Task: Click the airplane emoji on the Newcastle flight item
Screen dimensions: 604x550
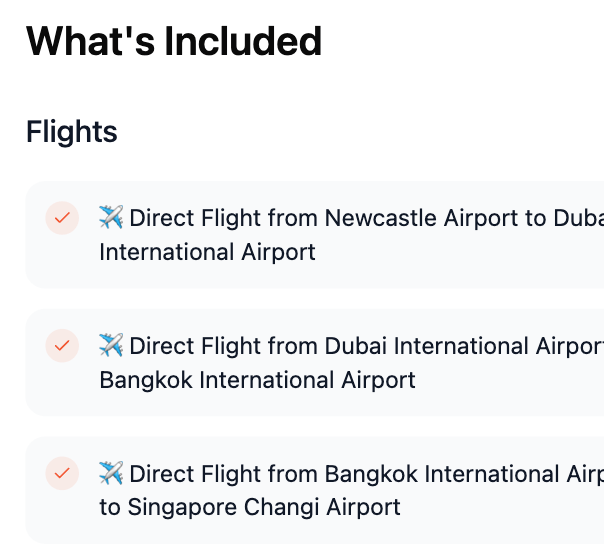Action: pyautogui.click(x=111, y=217)
